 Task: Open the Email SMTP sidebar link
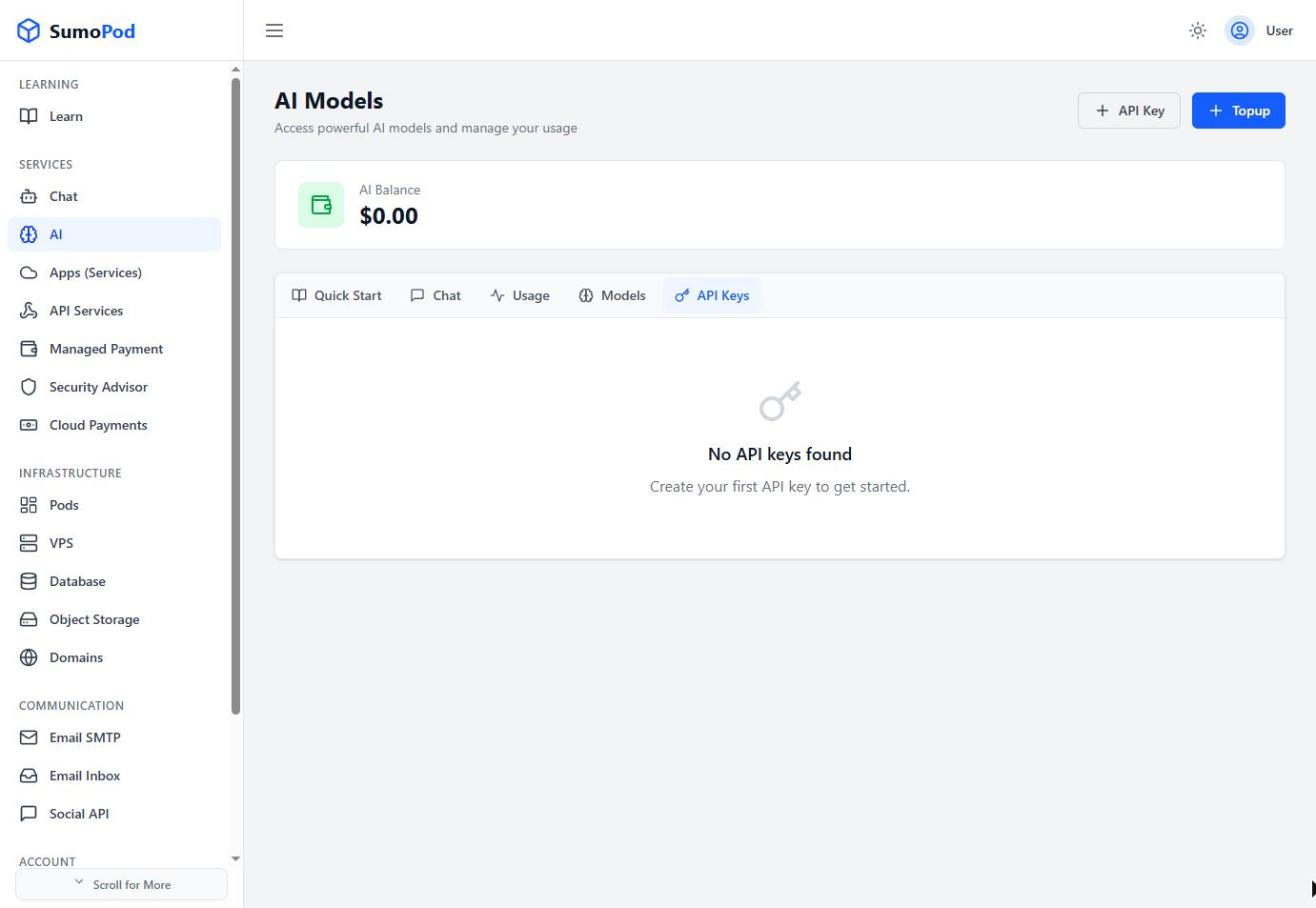[x=114, y=738]
